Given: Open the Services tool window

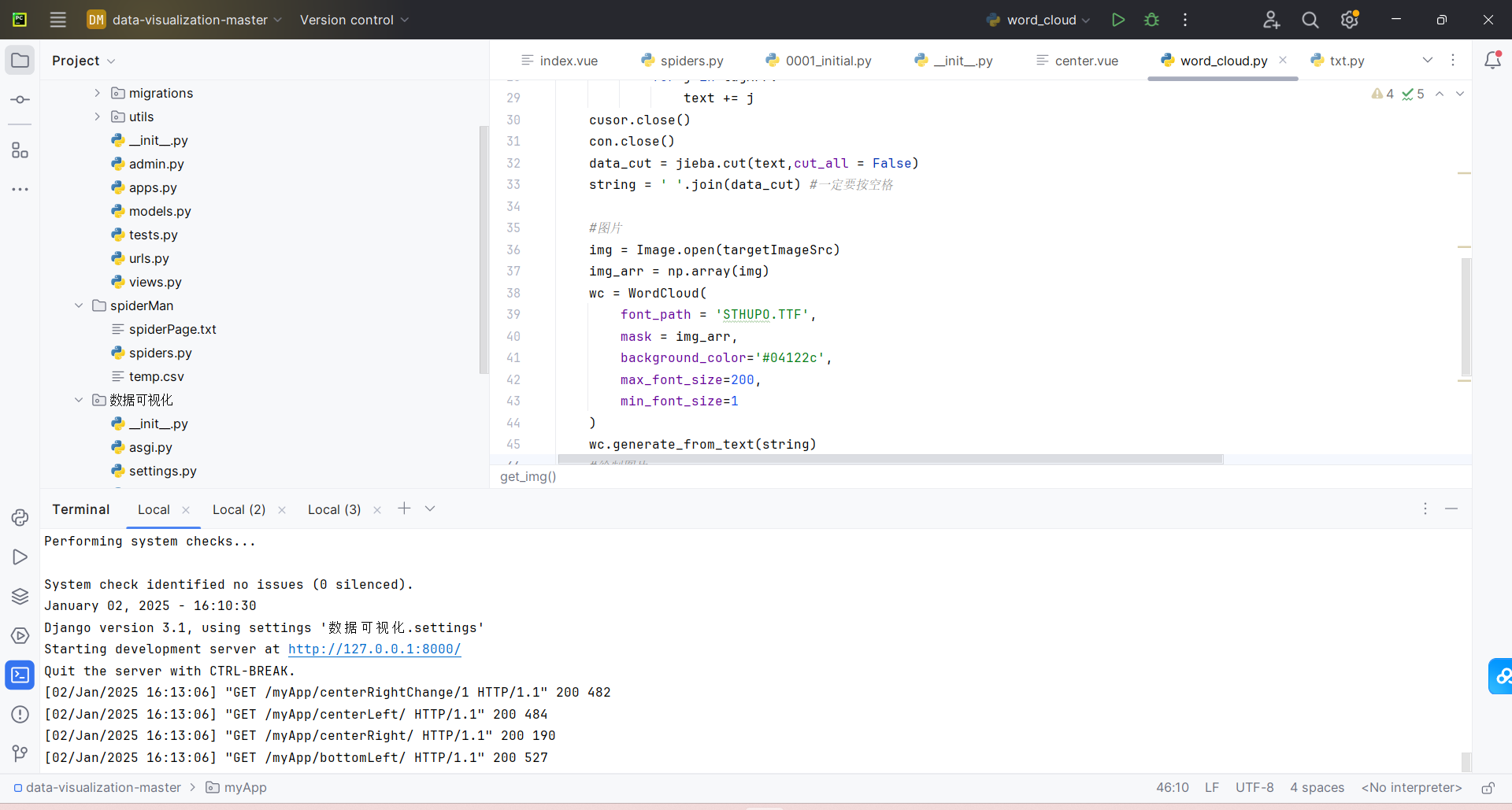Looking at the screenshot, I should click(20, 635).
